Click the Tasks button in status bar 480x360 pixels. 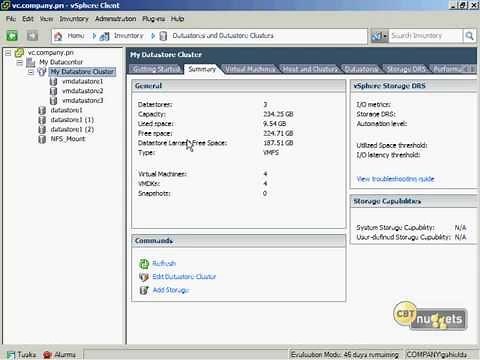tap(21, 355)
